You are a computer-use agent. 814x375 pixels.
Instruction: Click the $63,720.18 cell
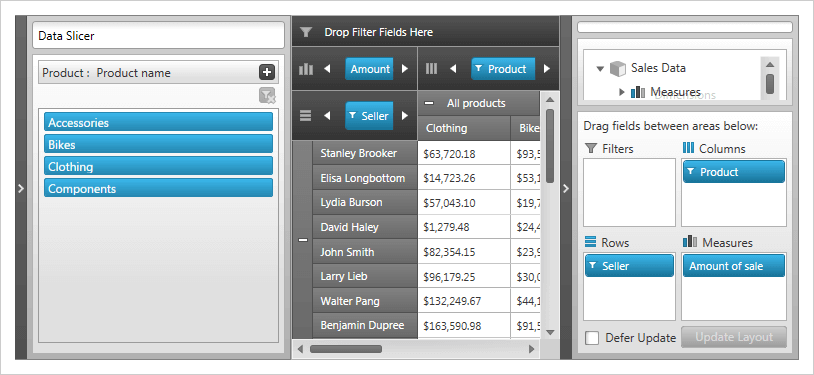[464, 153]
